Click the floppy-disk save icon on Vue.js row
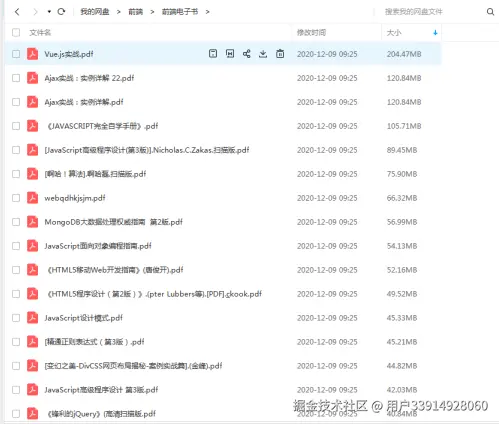This screenshot has width=499, height=424. pos(213,54)
